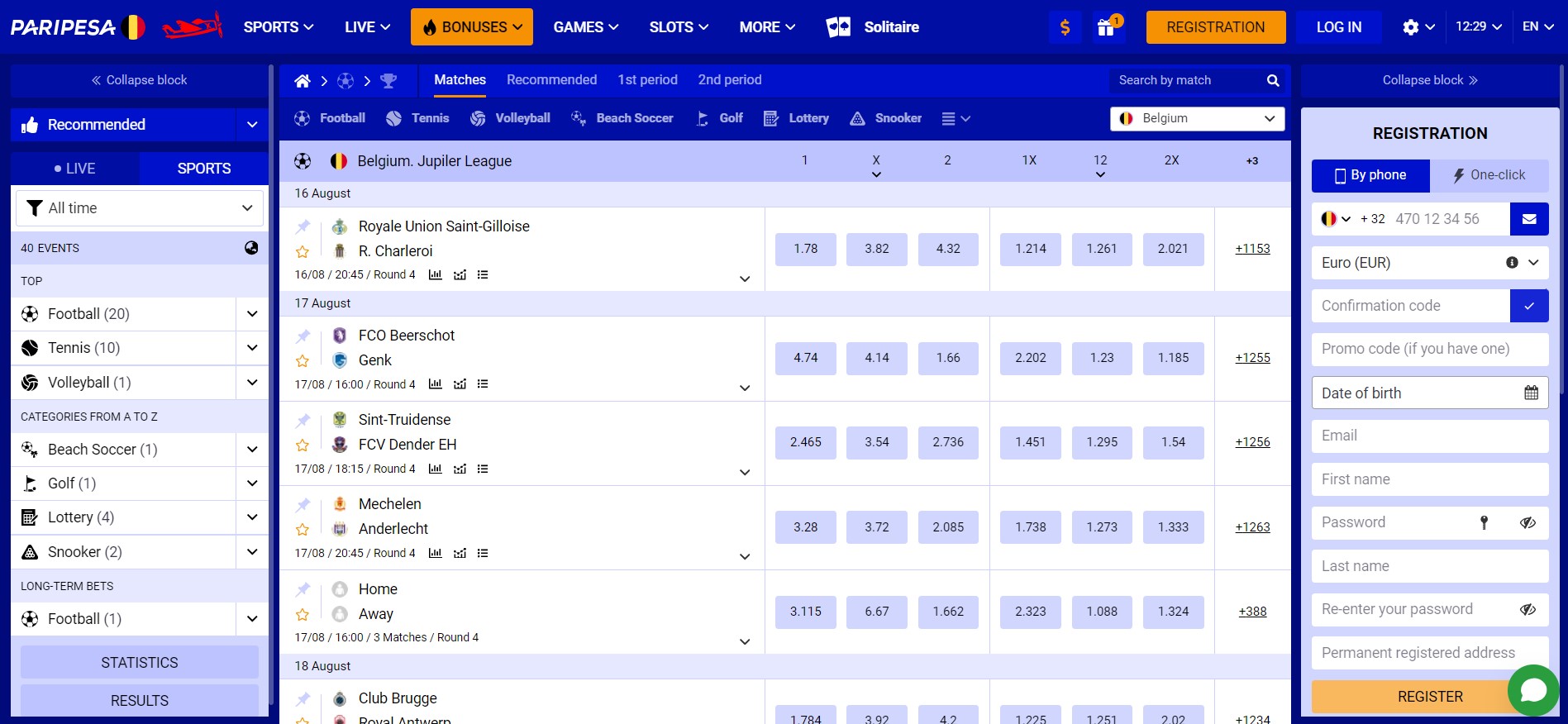Switch to the 1st period tab
The image size is (1568, 724).
coord(647,80)
